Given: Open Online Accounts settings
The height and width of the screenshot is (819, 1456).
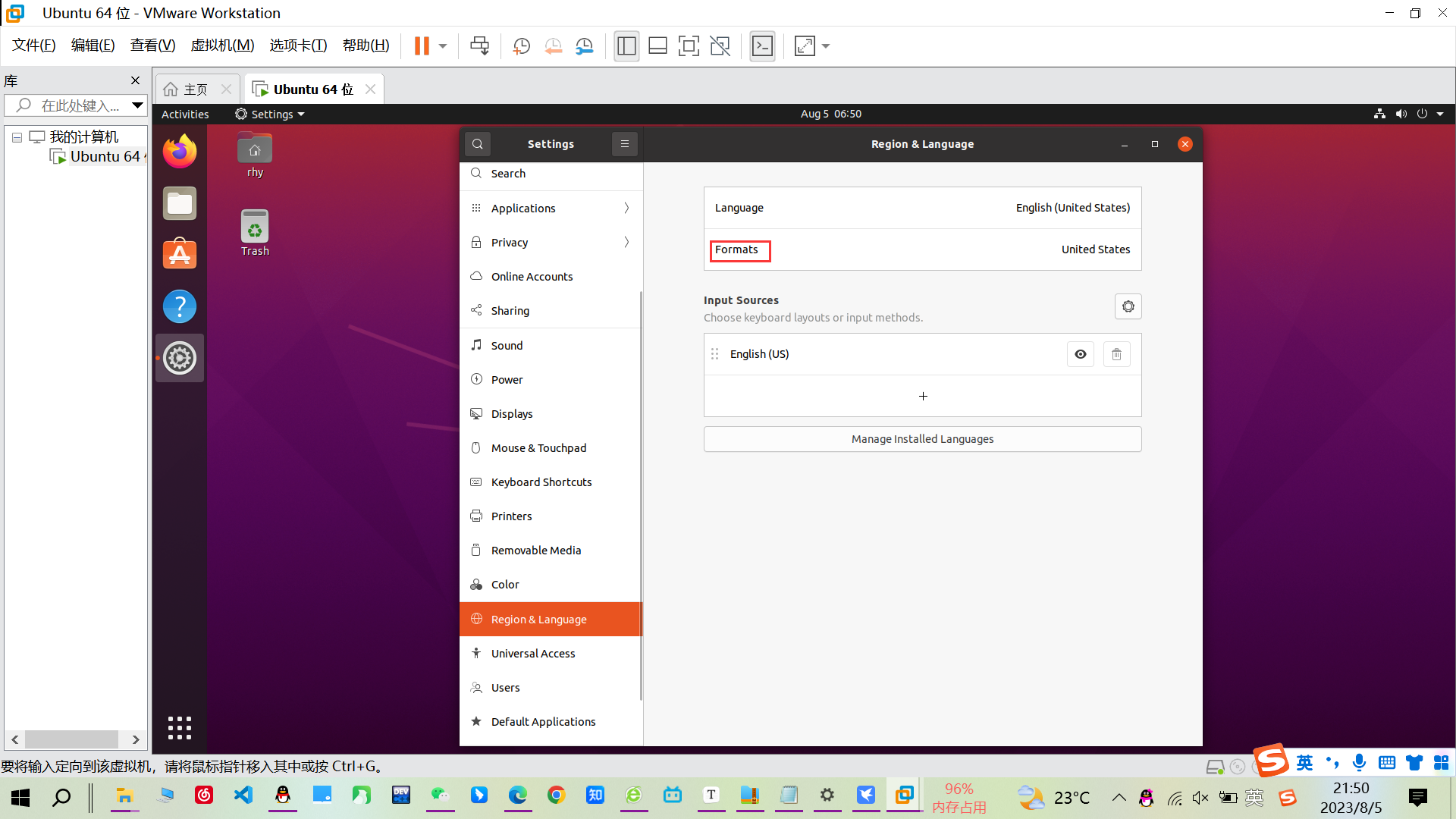Looking at the screenshot, I should (x=551, y=276).
